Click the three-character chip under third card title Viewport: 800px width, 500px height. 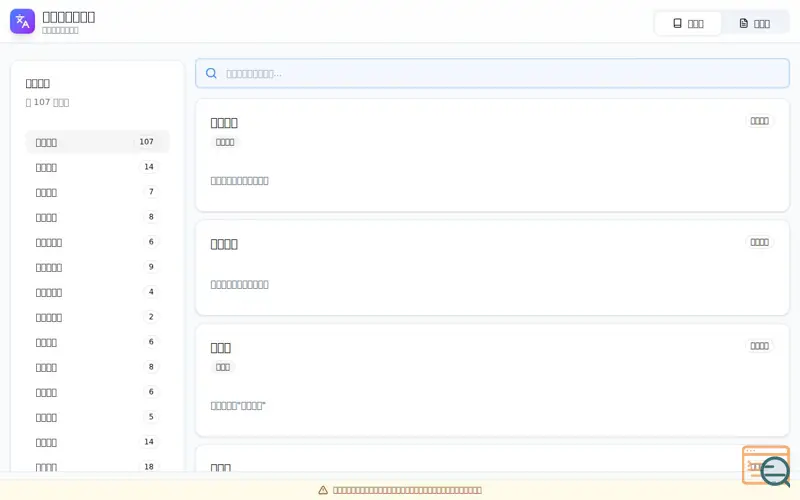tap(223, 367)
